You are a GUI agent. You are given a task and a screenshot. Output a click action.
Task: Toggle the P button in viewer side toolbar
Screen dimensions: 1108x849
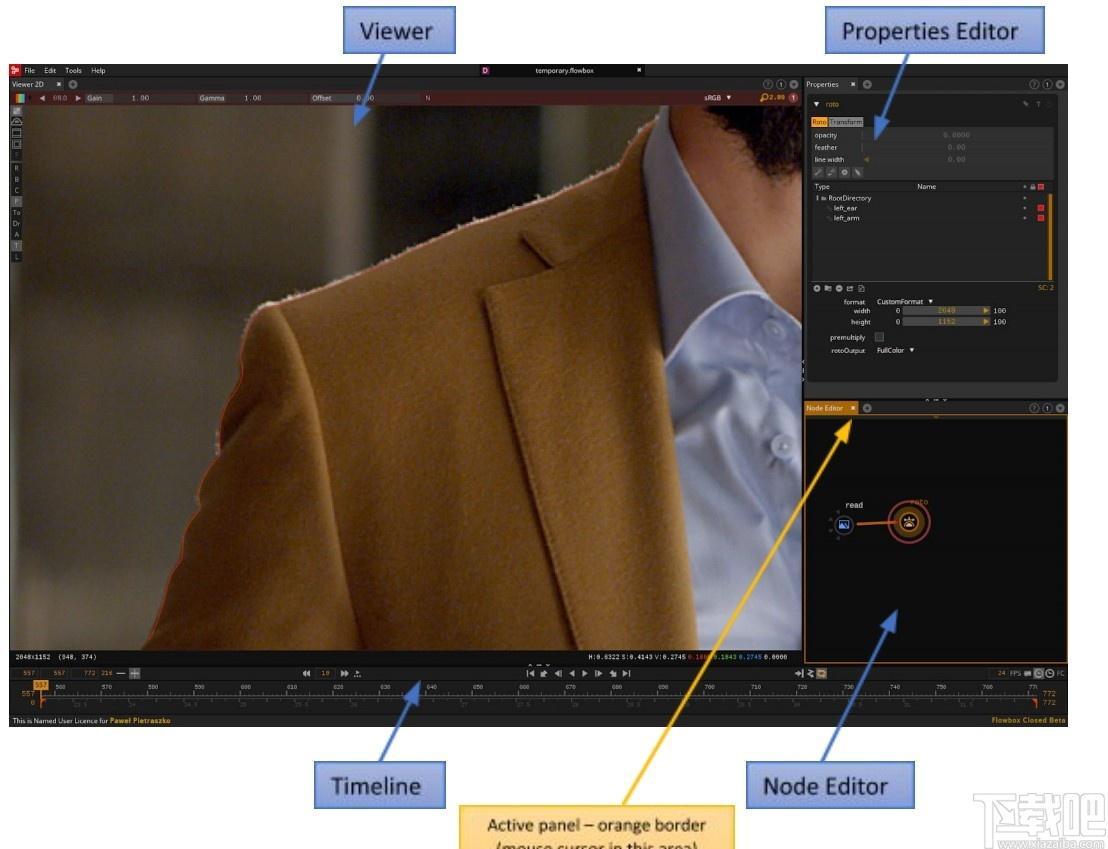[17, 201]
